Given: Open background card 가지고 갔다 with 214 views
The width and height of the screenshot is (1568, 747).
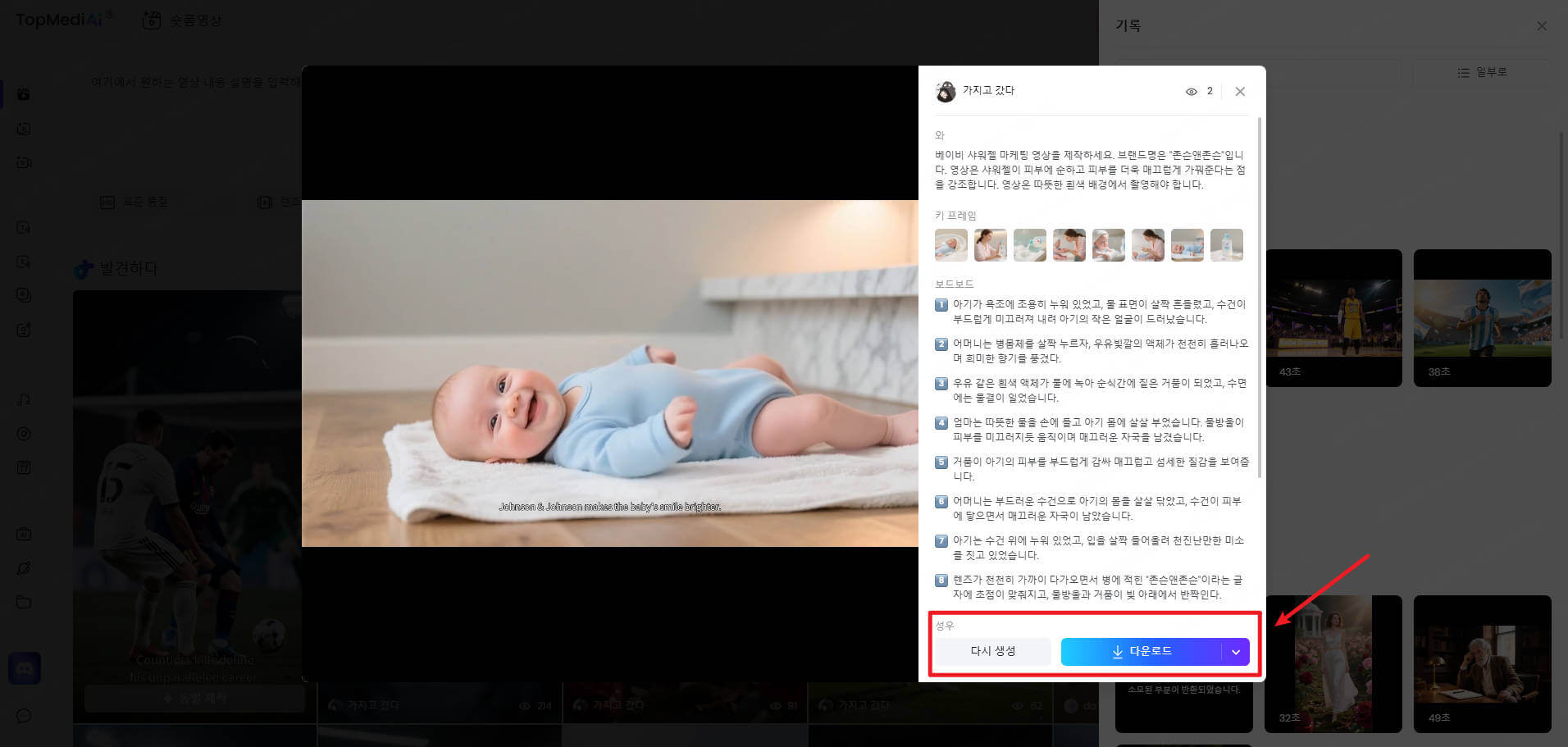Looking at the screenshot, I should [x=440, y=705].
